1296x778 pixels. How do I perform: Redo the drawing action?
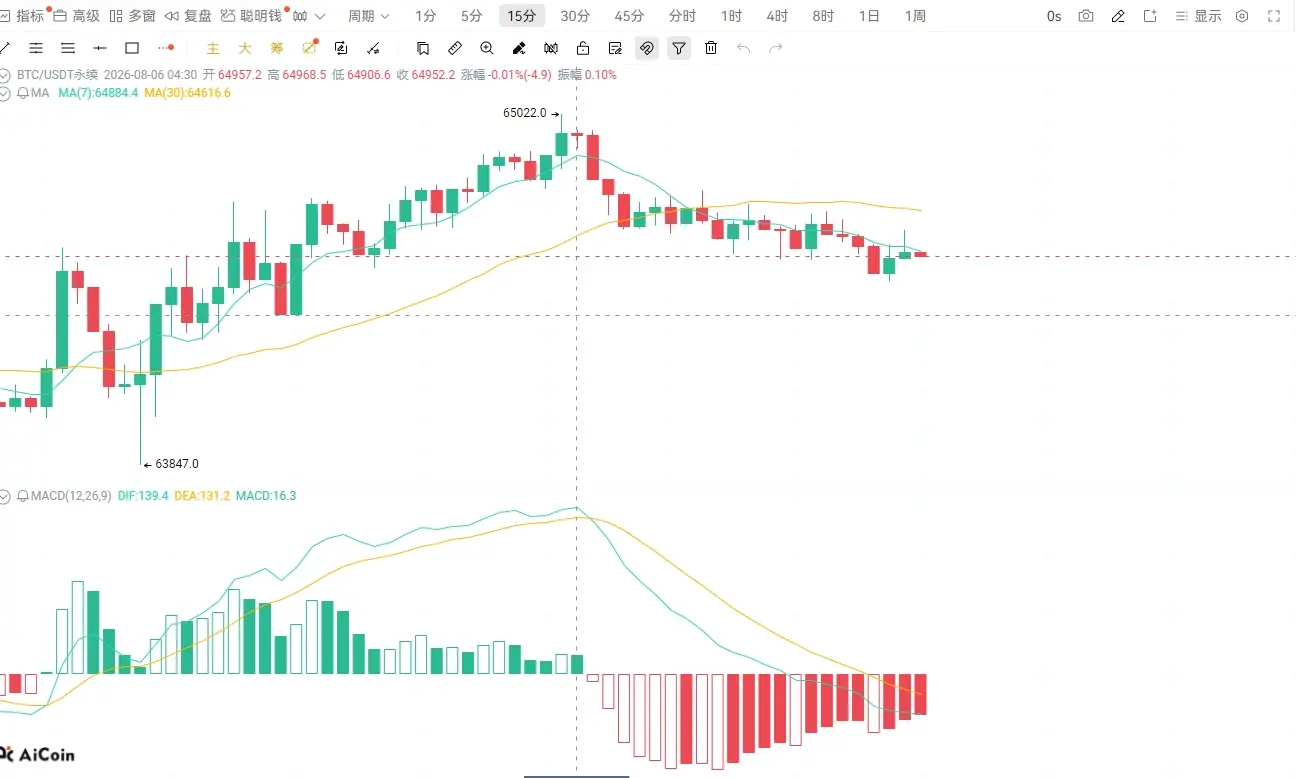[775, 48]
